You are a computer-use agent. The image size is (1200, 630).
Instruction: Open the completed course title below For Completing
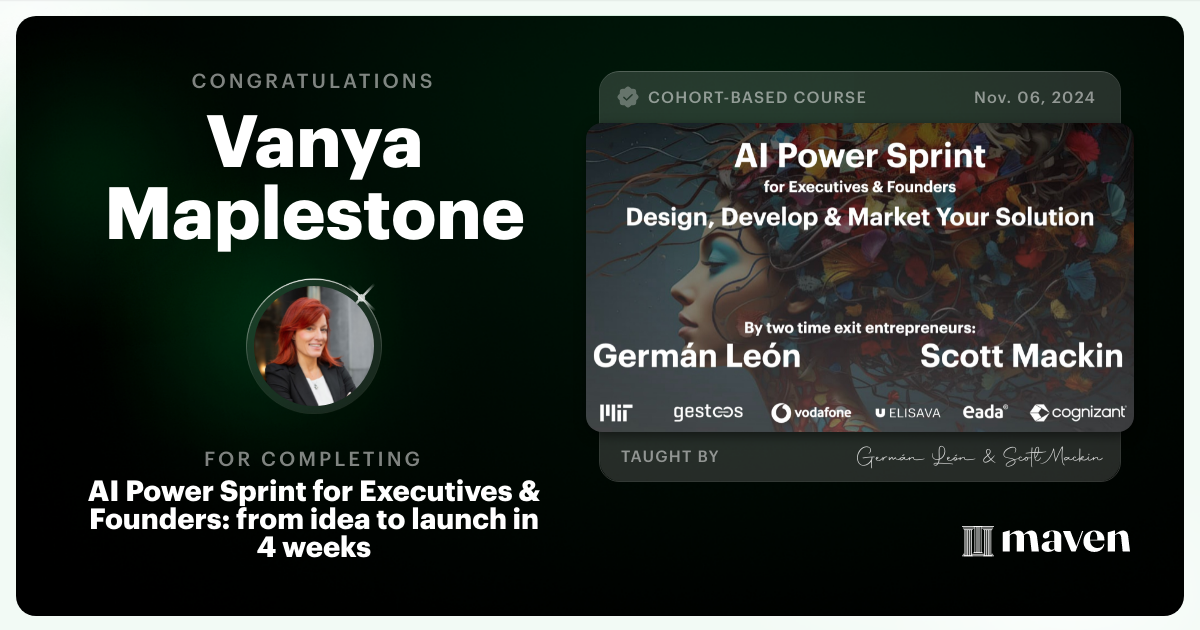click(314, 519)
